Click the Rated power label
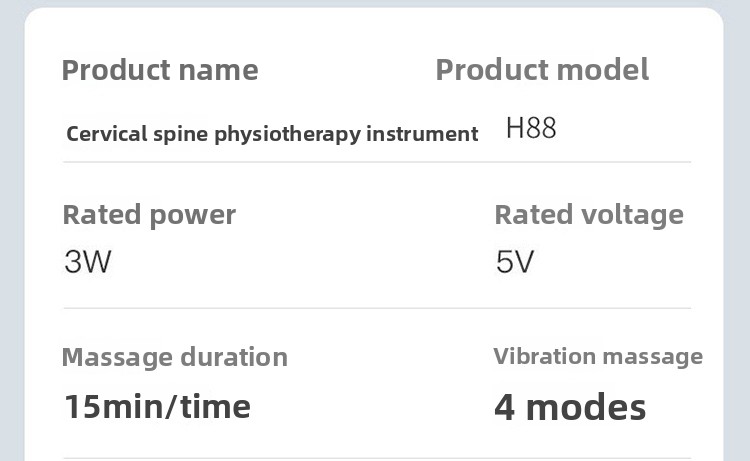Screen dimensions: 750x461 (x=149, y=215)
